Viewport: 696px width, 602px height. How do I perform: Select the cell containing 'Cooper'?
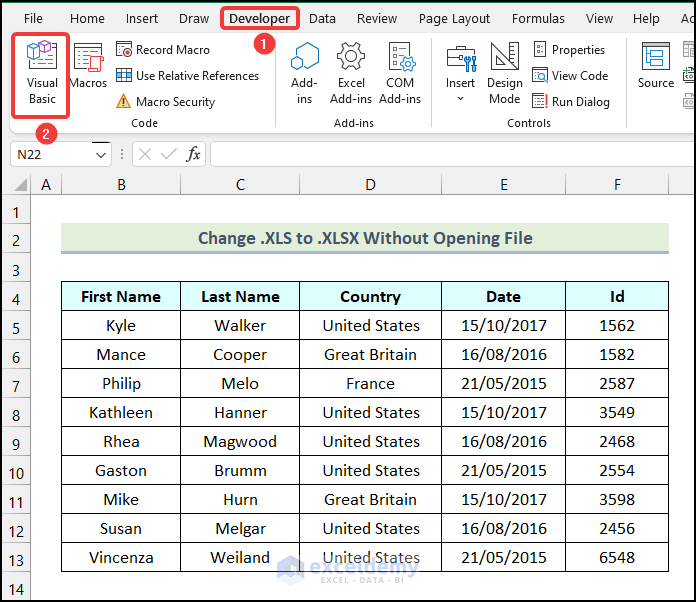(240, 354)
